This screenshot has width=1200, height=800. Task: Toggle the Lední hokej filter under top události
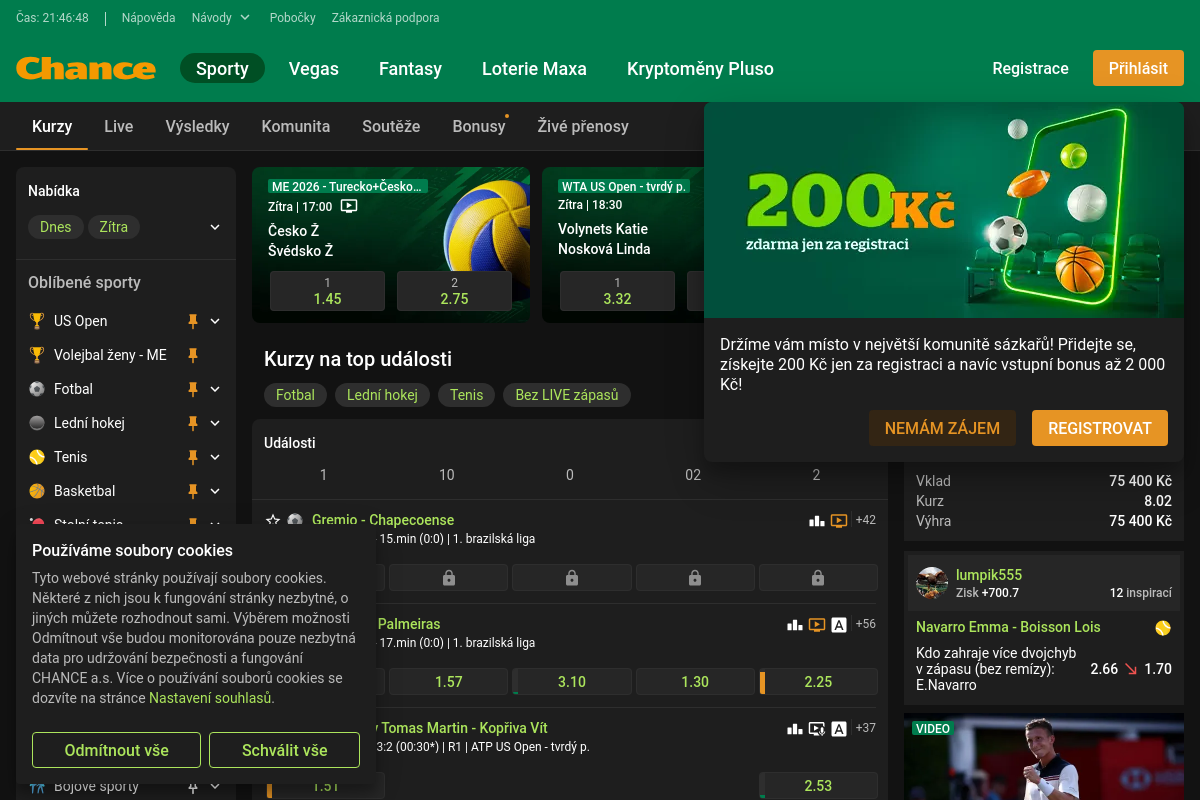[x=382, y=395]
